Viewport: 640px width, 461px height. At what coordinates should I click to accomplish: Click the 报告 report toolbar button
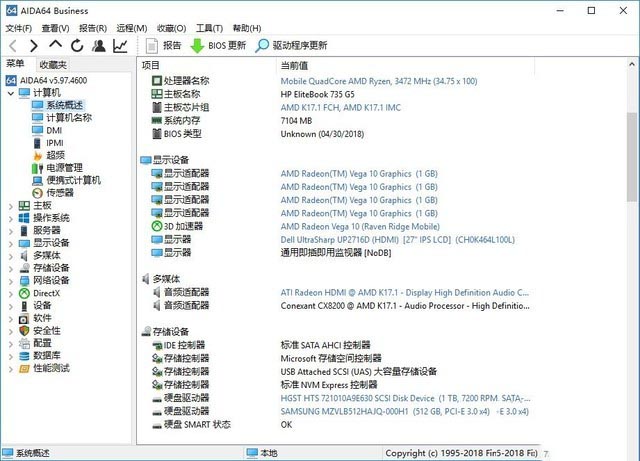click(x=163, y=46)
